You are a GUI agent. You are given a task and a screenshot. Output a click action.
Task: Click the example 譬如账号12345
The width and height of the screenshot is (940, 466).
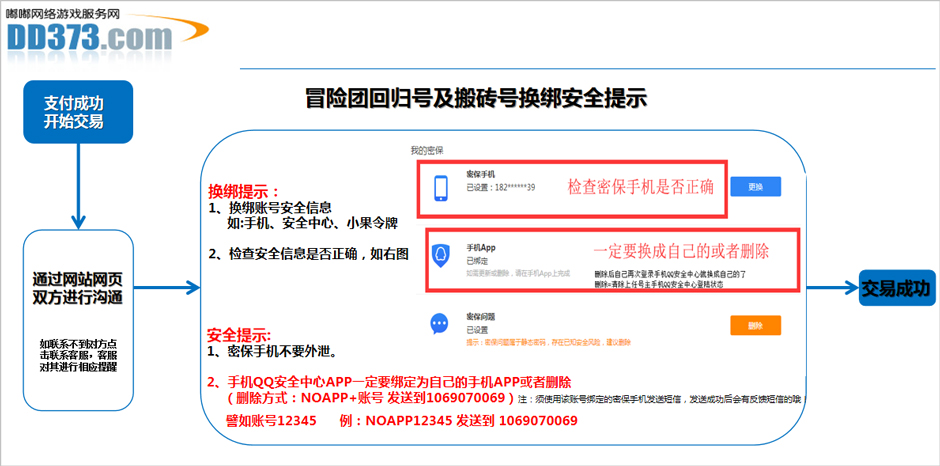click(x=270, y=420)
